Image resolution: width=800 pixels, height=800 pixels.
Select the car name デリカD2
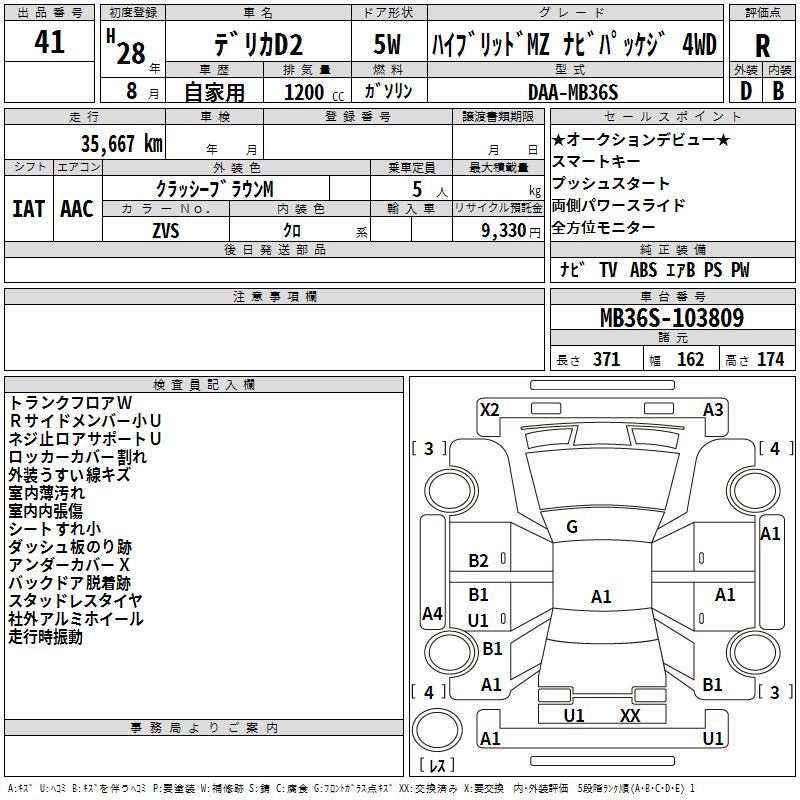coord(258,44)
